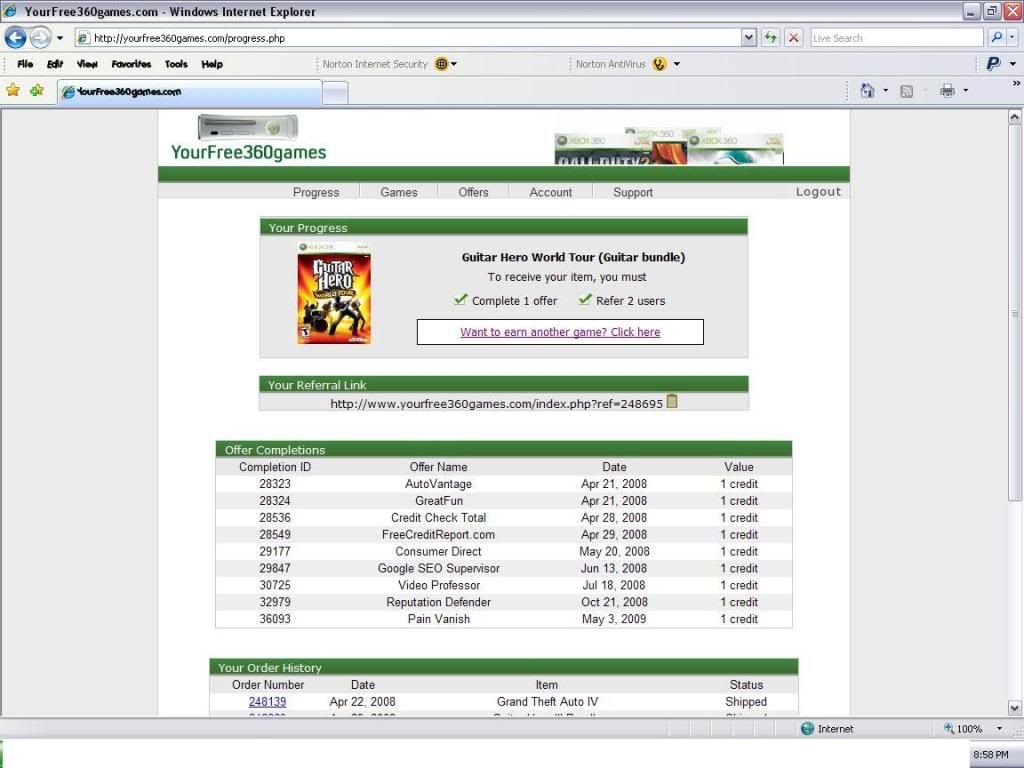Go to the Offers navigation page
The width and height of the screenshot is (1024, 768).
(473, 192)
